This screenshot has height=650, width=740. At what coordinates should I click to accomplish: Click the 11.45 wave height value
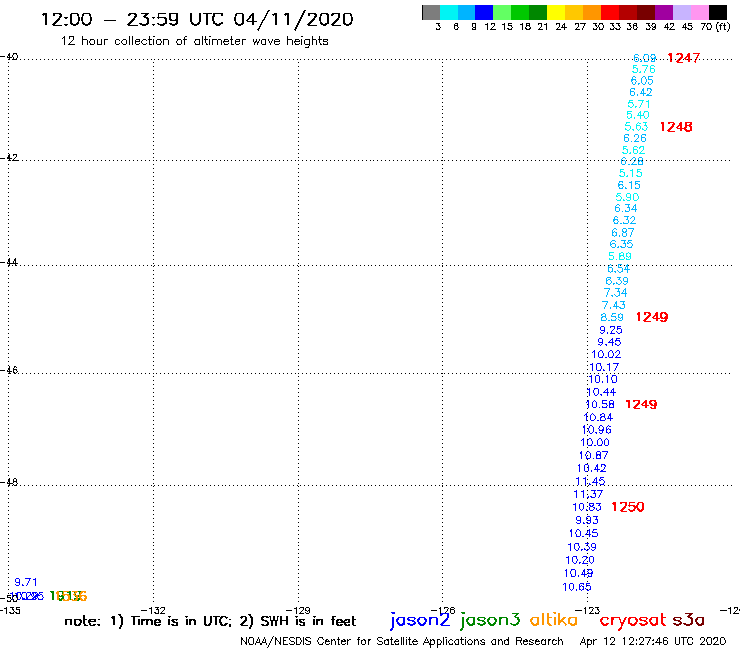pyautogui.click(x=590, y=481)
